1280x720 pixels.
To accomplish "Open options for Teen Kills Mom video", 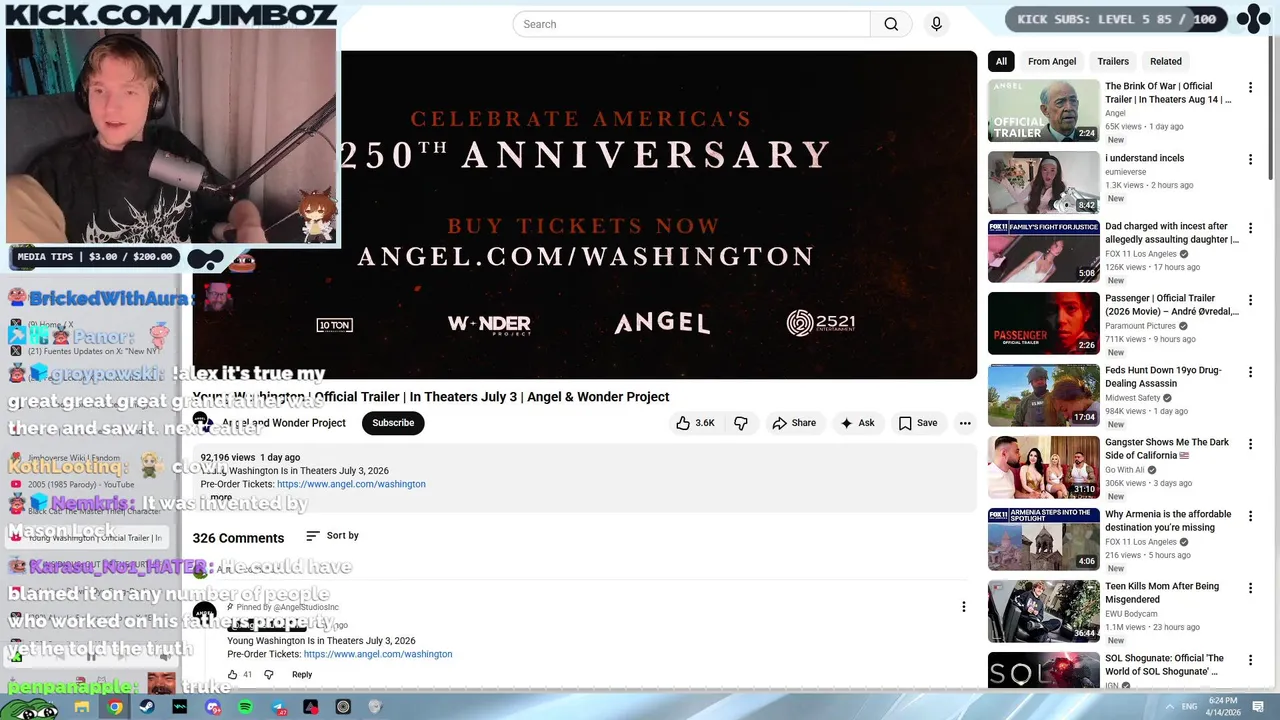I will [x=1250, y=588].
